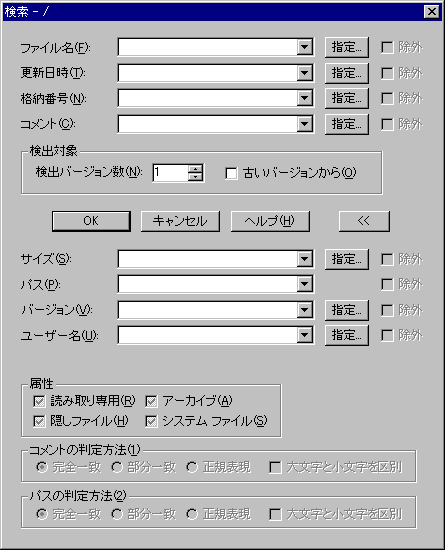Open help via ヘルプ button
Image resolution: width=445 pixels, height=550 pixels.
(x=270, y=221)
